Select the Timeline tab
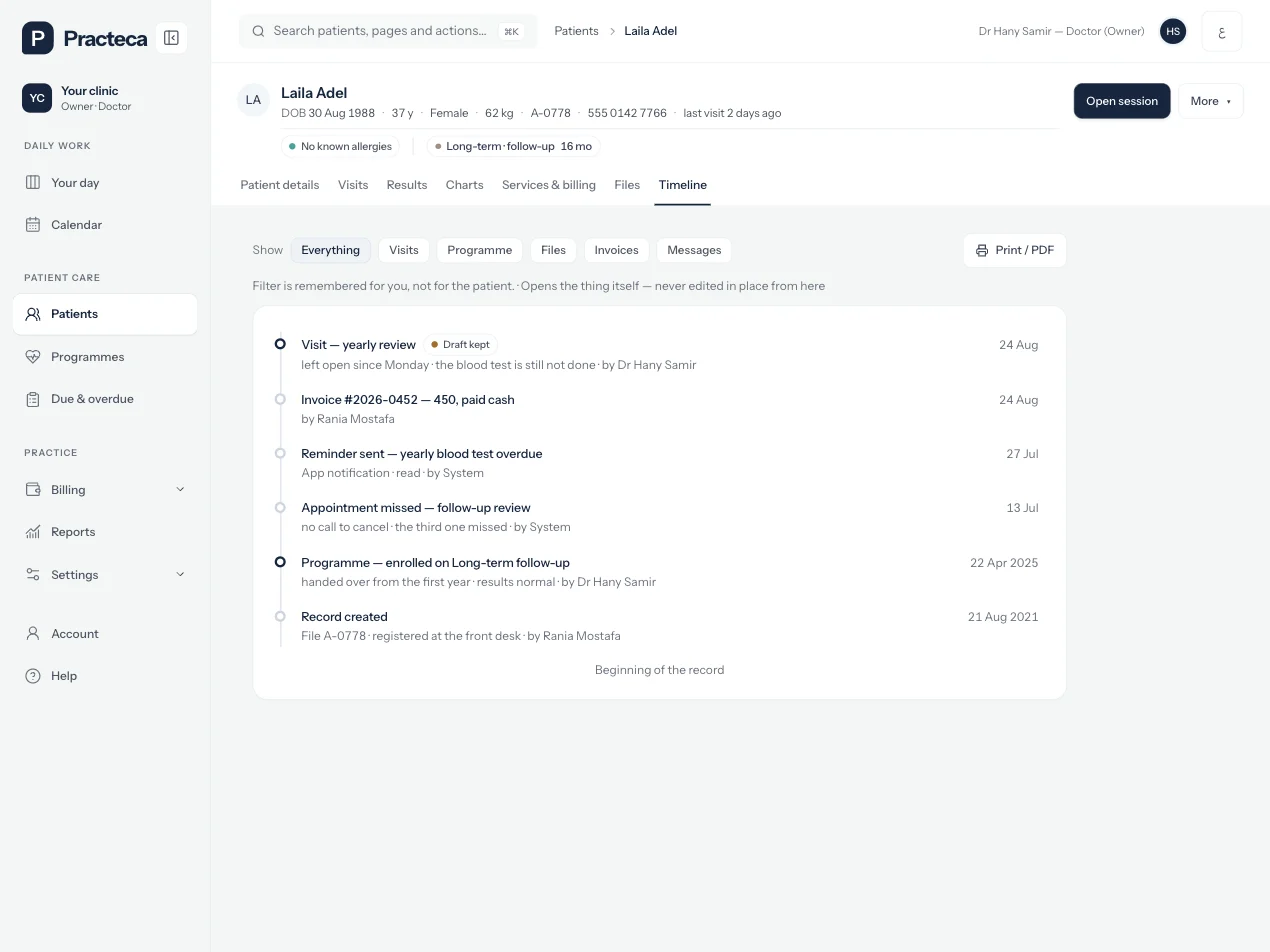1270x952 pixels. click(683, 185)
